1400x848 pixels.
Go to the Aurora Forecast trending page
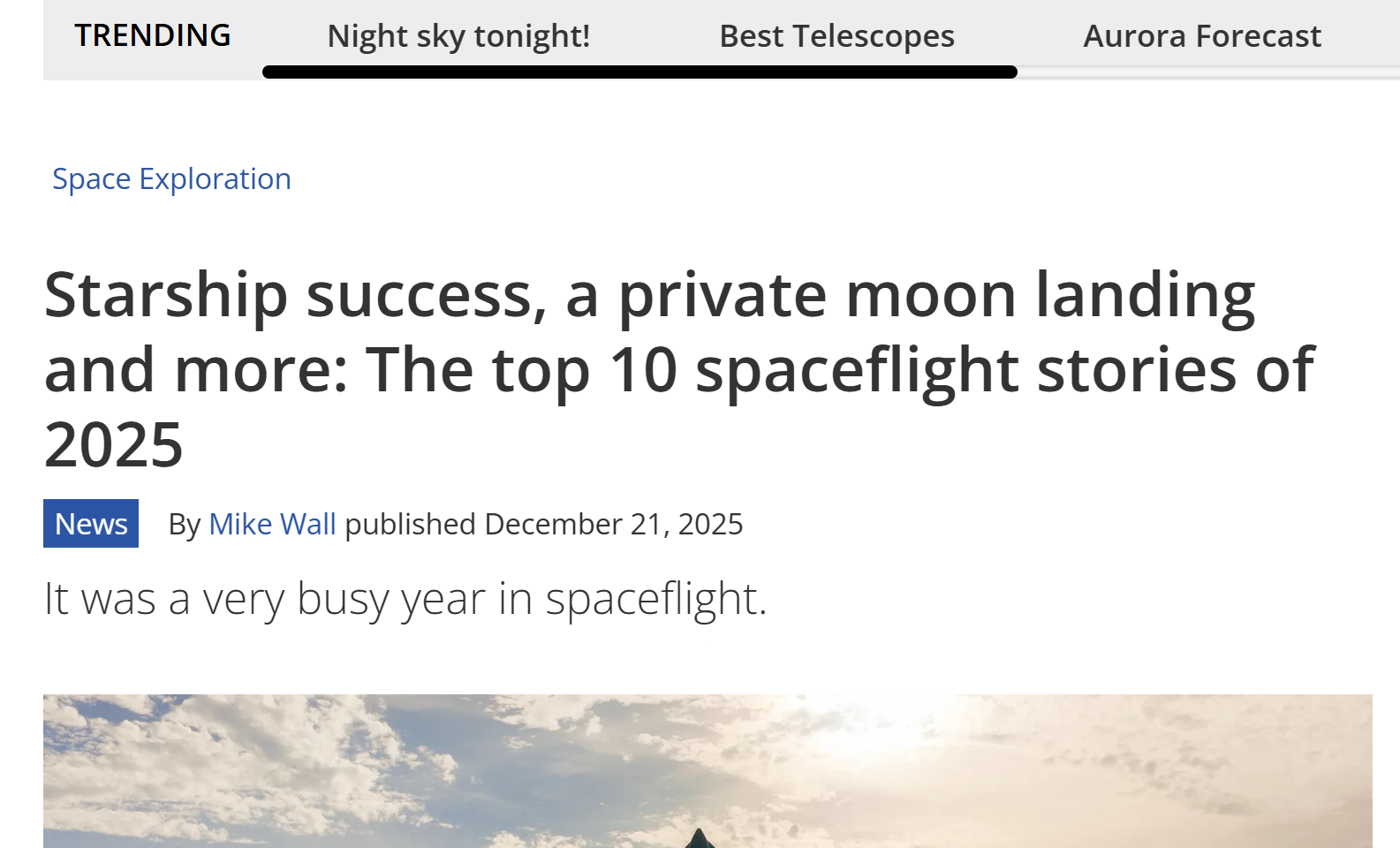click(1201, 36)
